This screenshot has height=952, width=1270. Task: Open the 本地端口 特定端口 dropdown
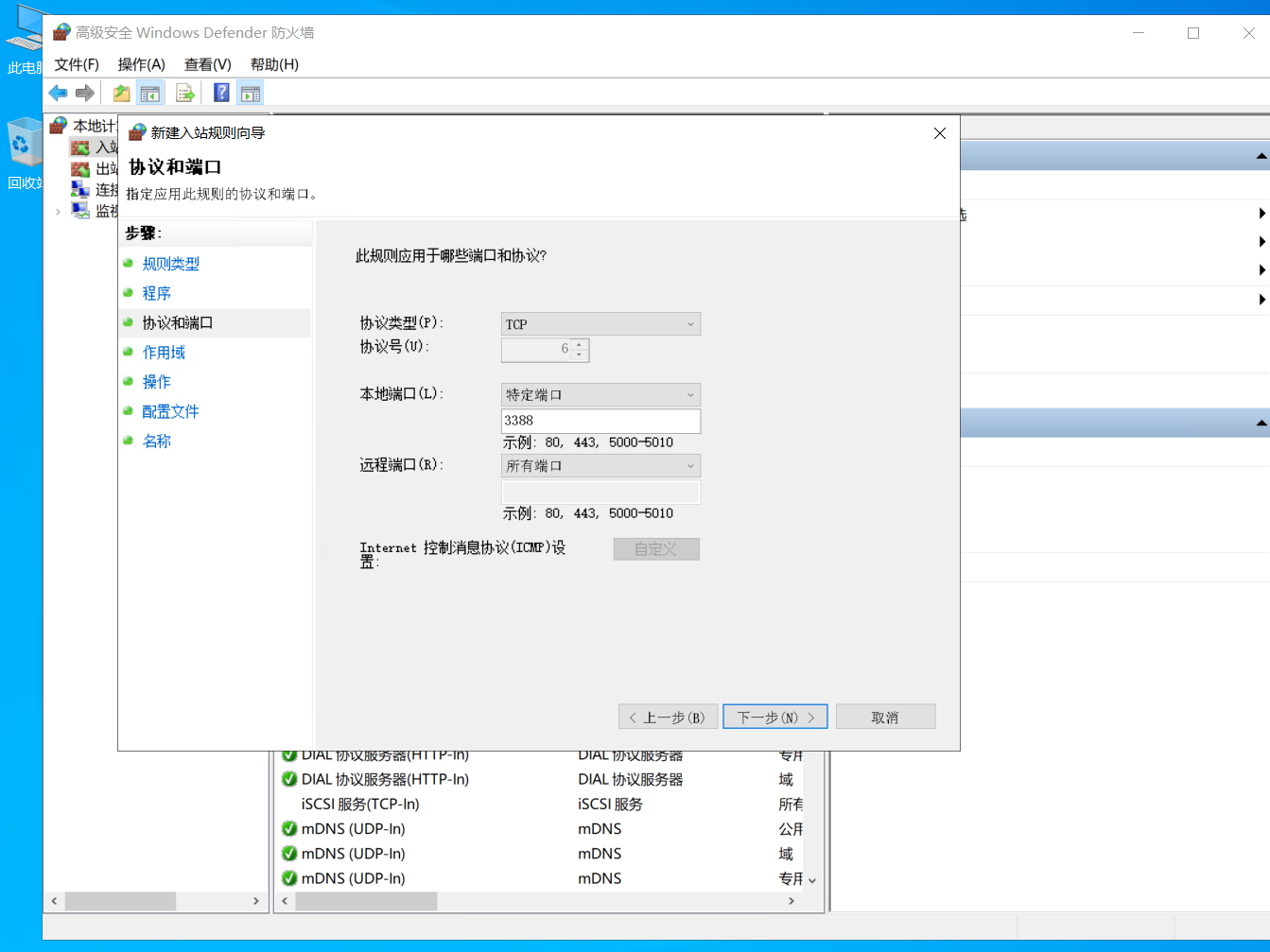600,394
